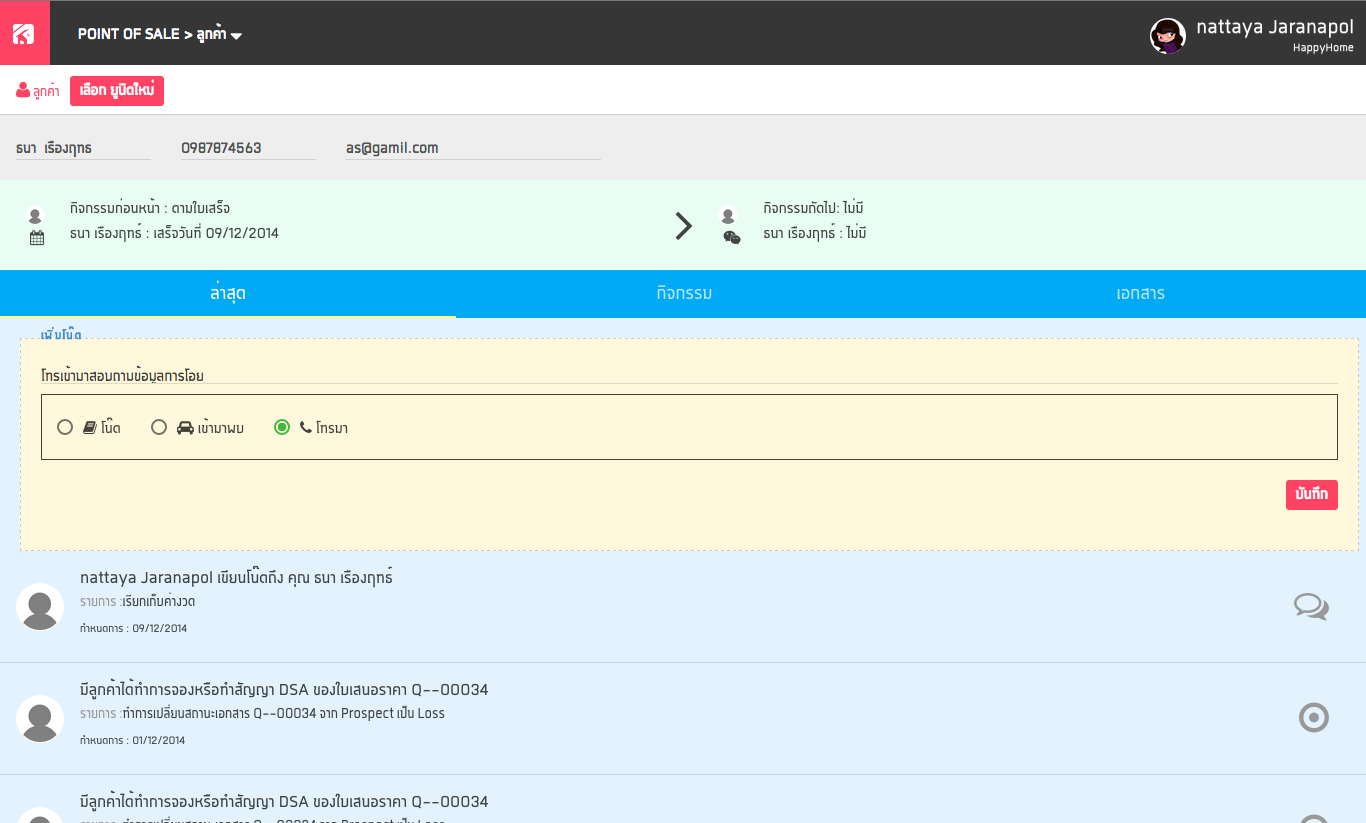Click due date 09/12/2014 text
Screen dimensions: 1366x823
[133, 629]
